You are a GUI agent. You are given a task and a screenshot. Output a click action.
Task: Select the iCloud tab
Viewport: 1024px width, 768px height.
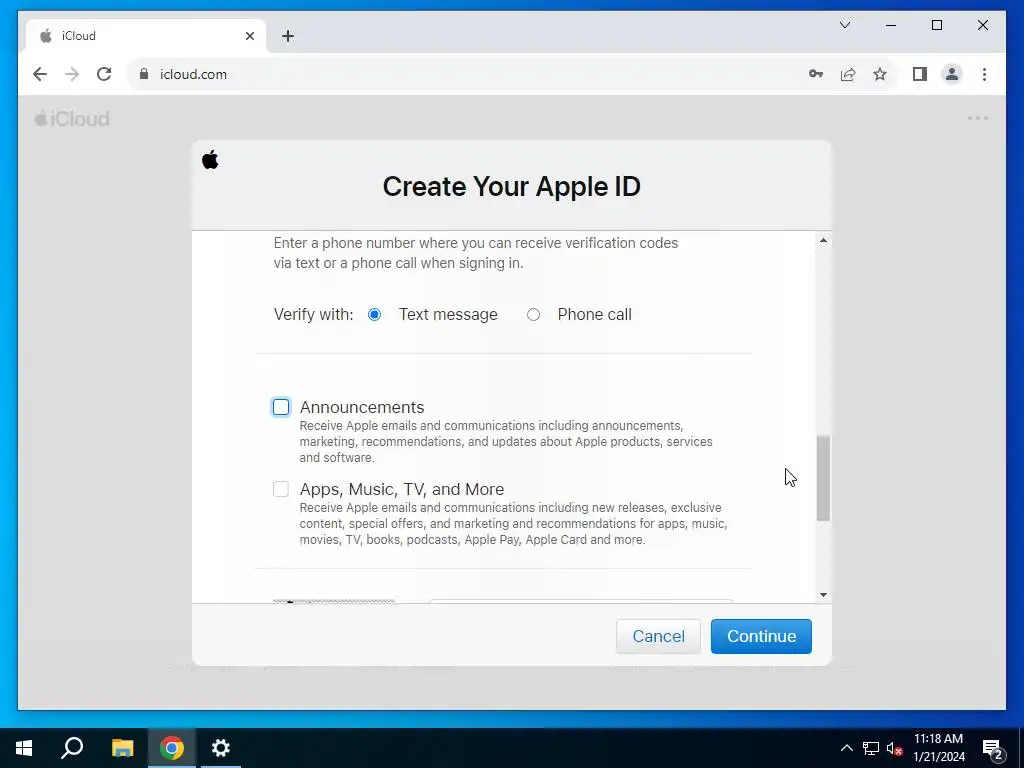tap(146, 36)
